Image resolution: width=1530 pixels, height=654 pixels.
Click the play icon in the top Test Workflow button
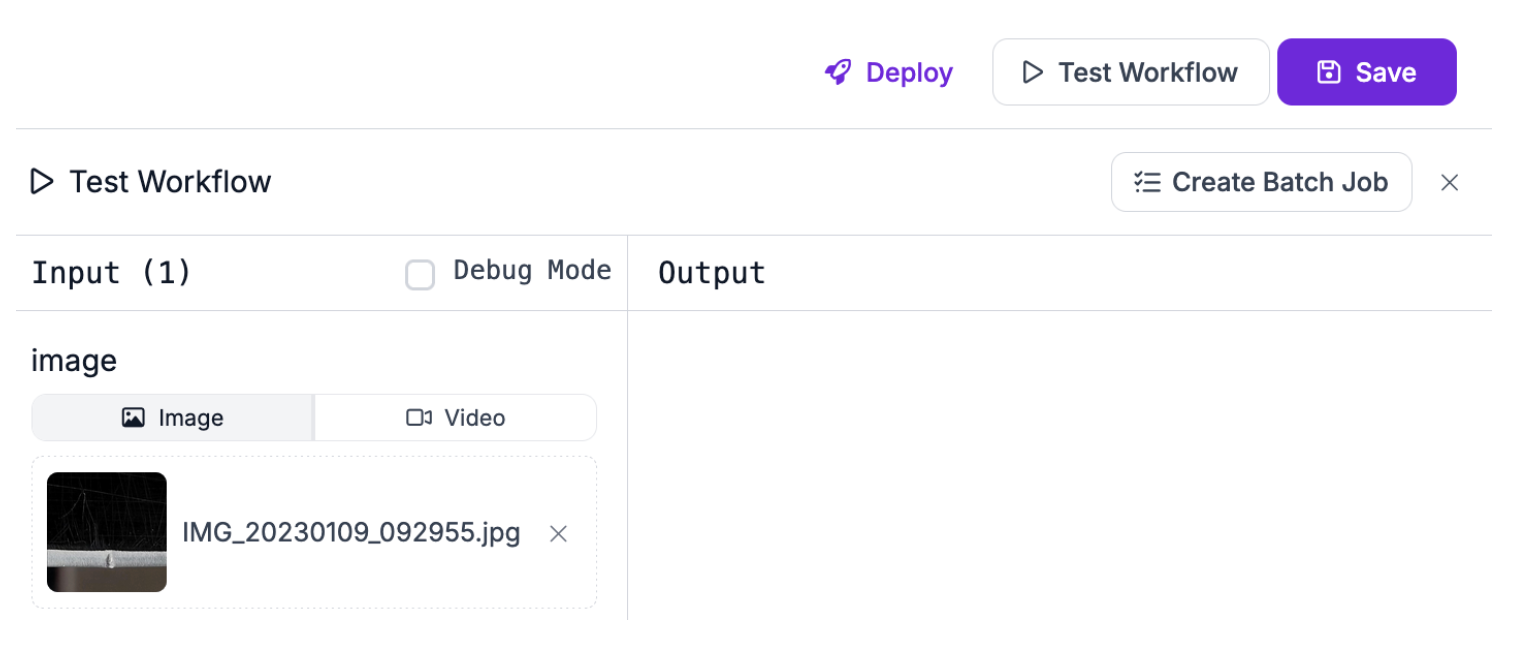pos(1032,72)
